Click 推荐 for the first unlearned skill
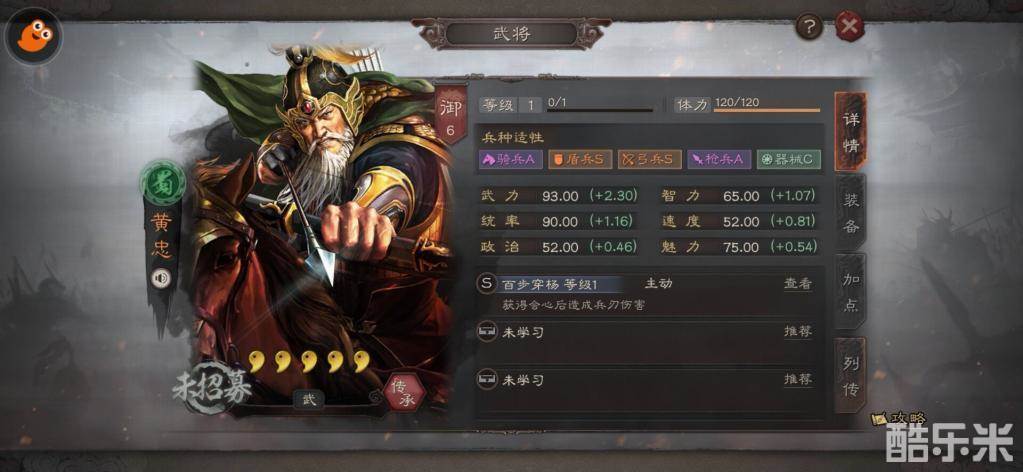 798,332
